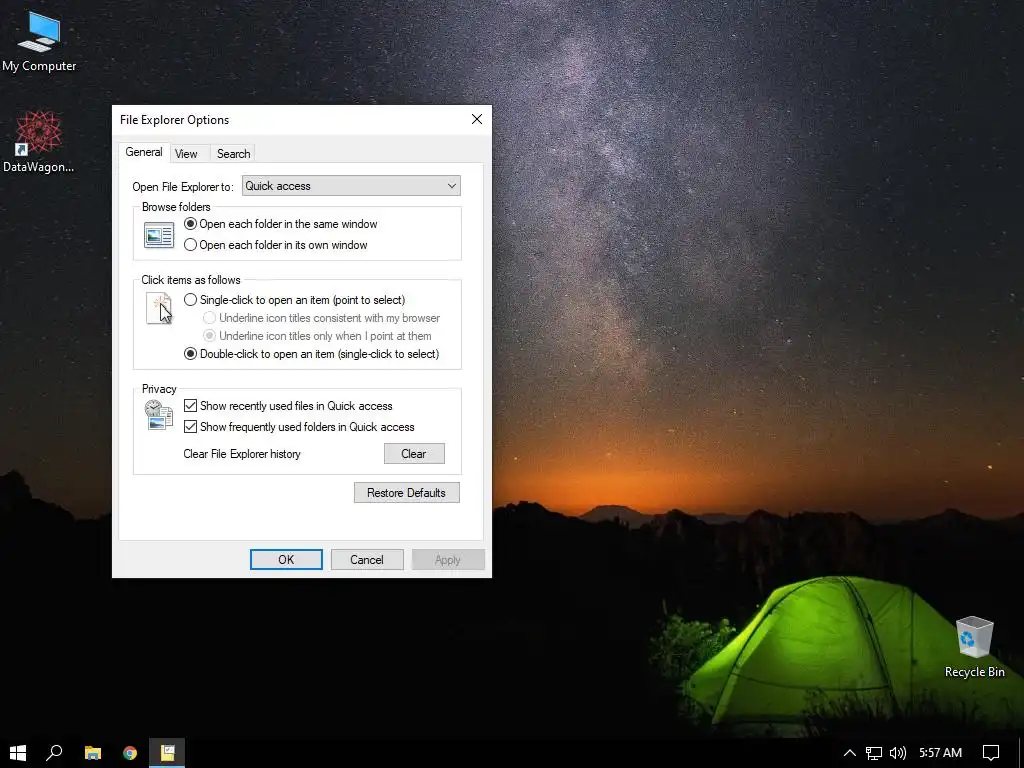Switch to the View tab
This screenshot has height=768, width=1024.
click(186, 154)
